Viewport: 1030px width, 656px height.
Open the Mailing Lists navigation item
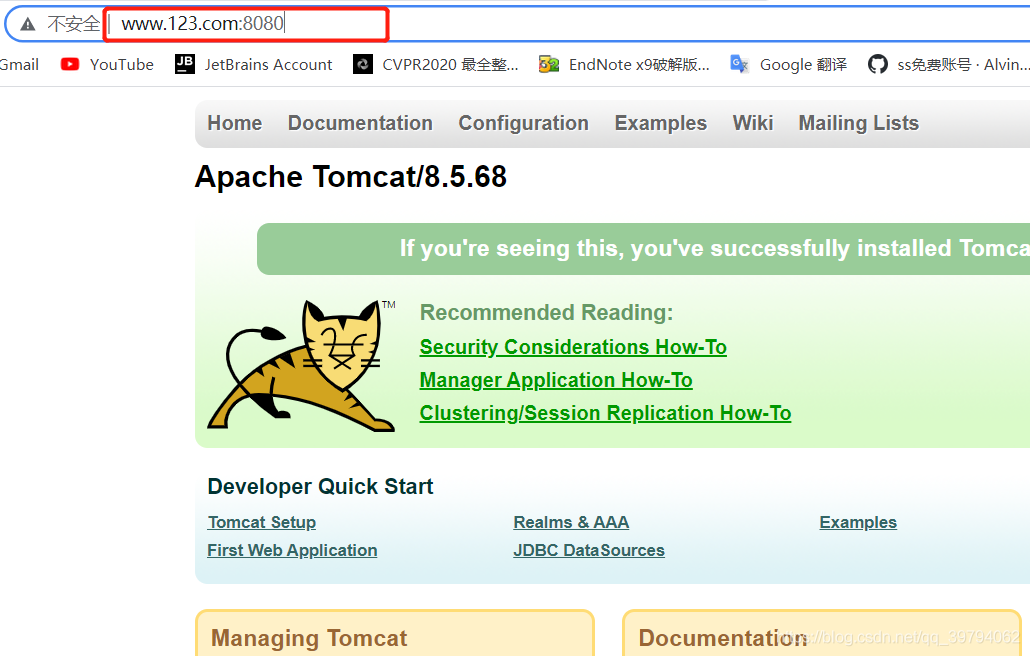pos(858,123)
